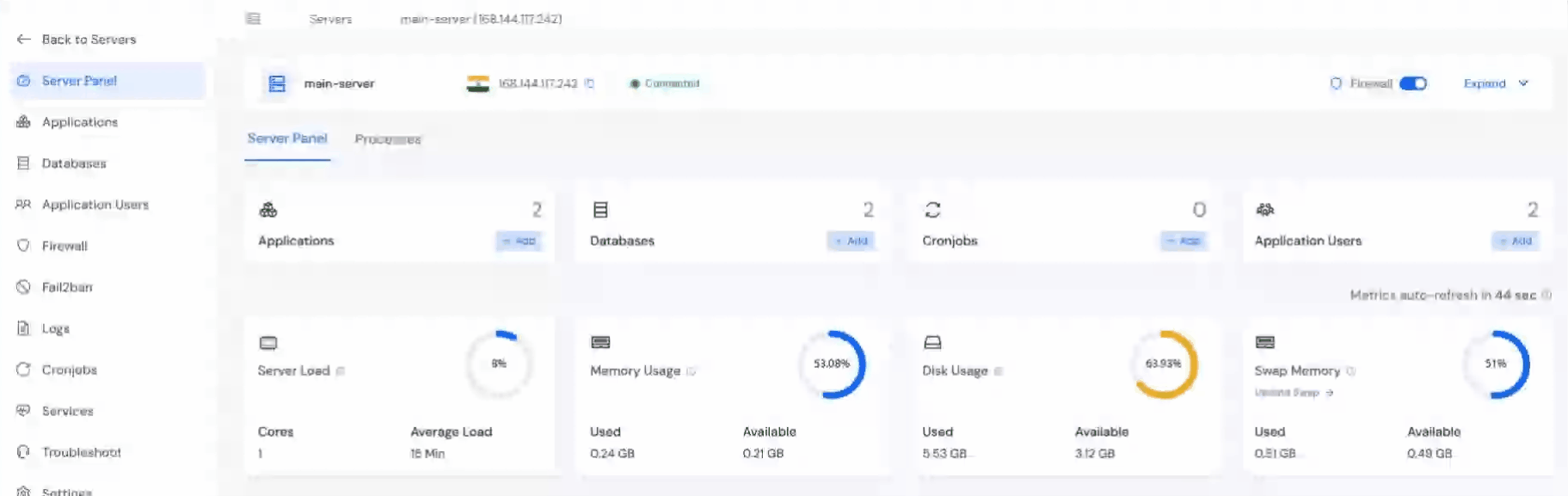Click the Server Panel sidebar icon
The width and height of the screenshot is (1568, 496).
click(24, 81)
